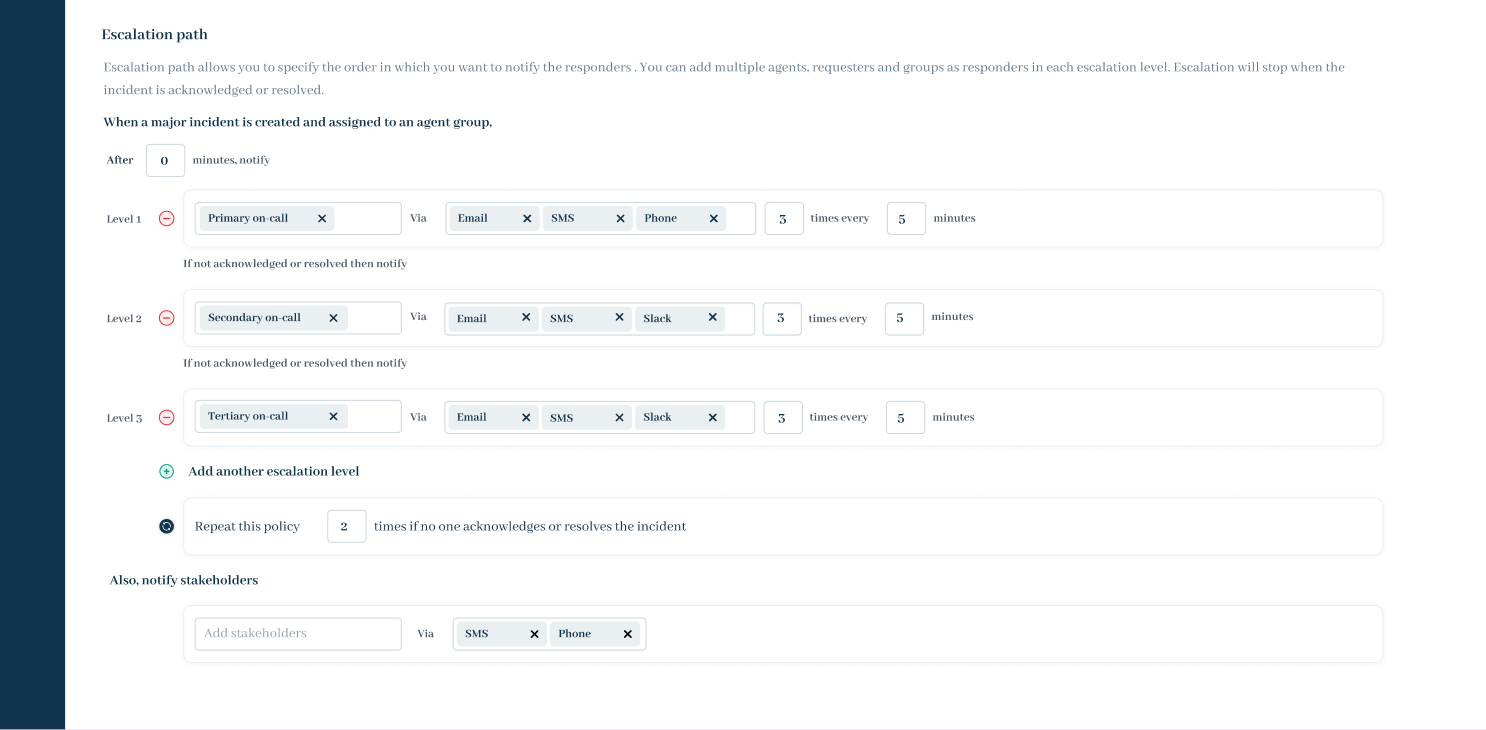Remove Primary on-call responder tag
Screen dimensions: 1486x730
click(322, 219)
